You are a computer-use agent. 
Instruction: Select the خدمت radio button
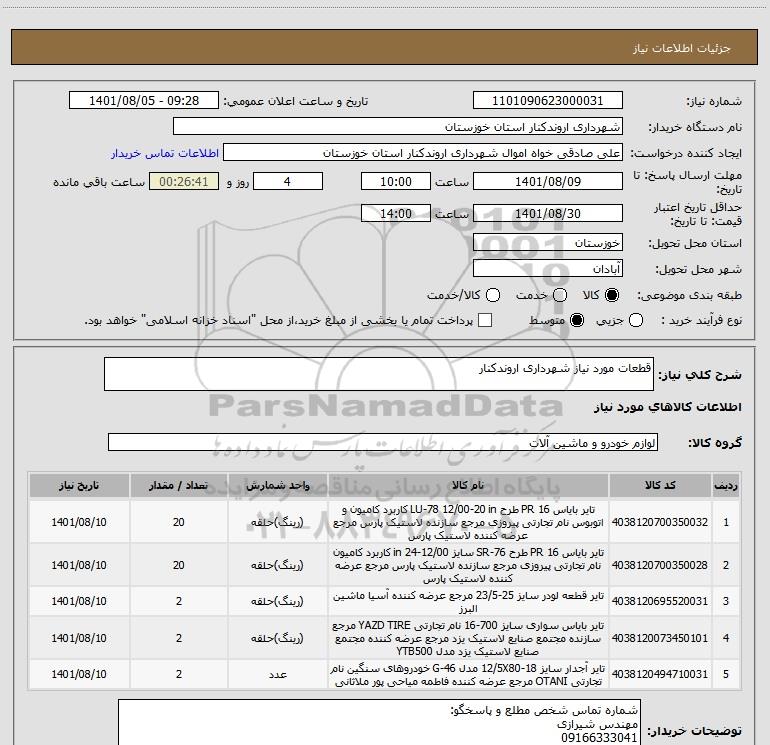(x=560, y=295)
